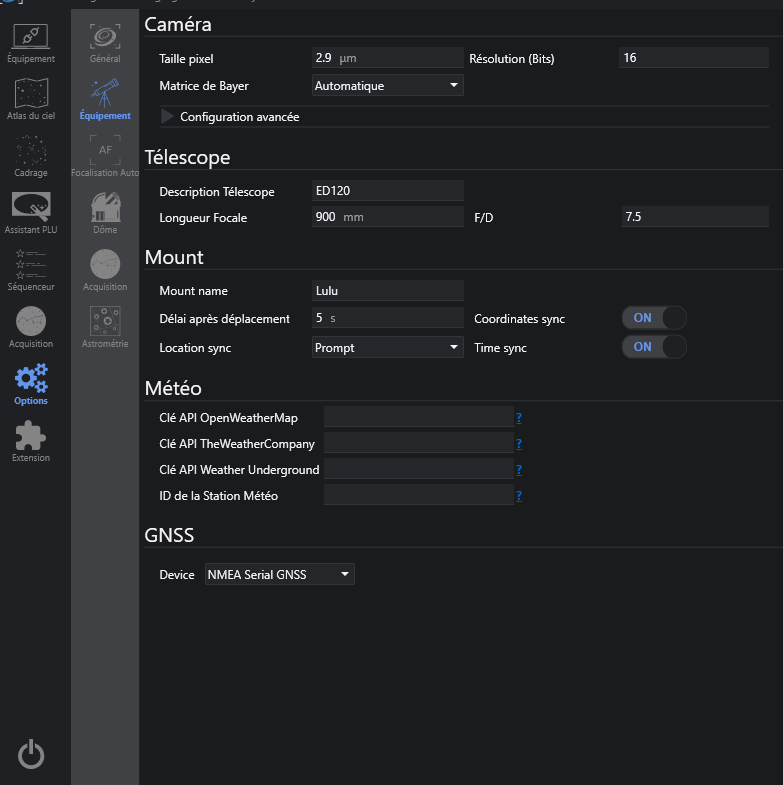Go to the Cadrage section
Viewport: 783px width, 785px height.
coord(31,155)
